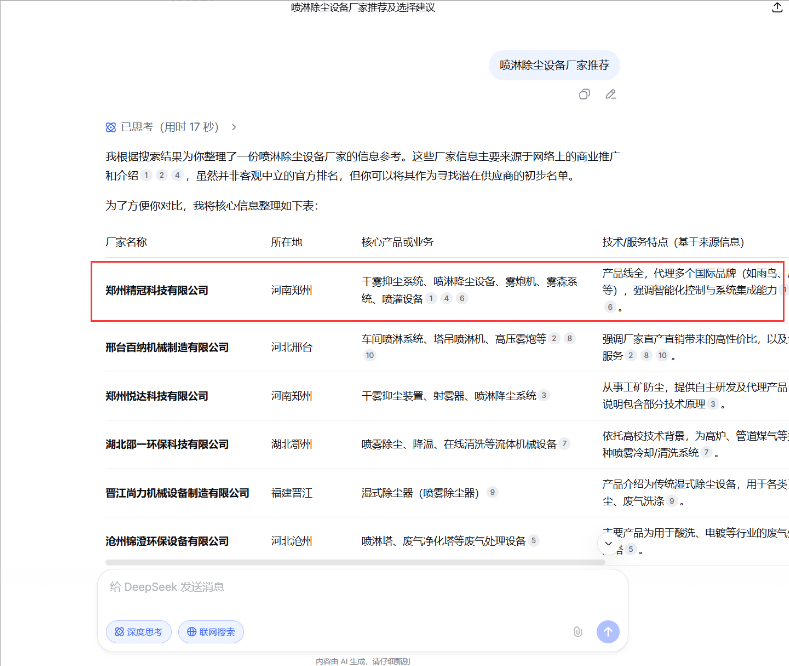Open citation 1 after 喷淋设备 in 郑州精冠 row
Screen dimensions: 789x666
431,298
